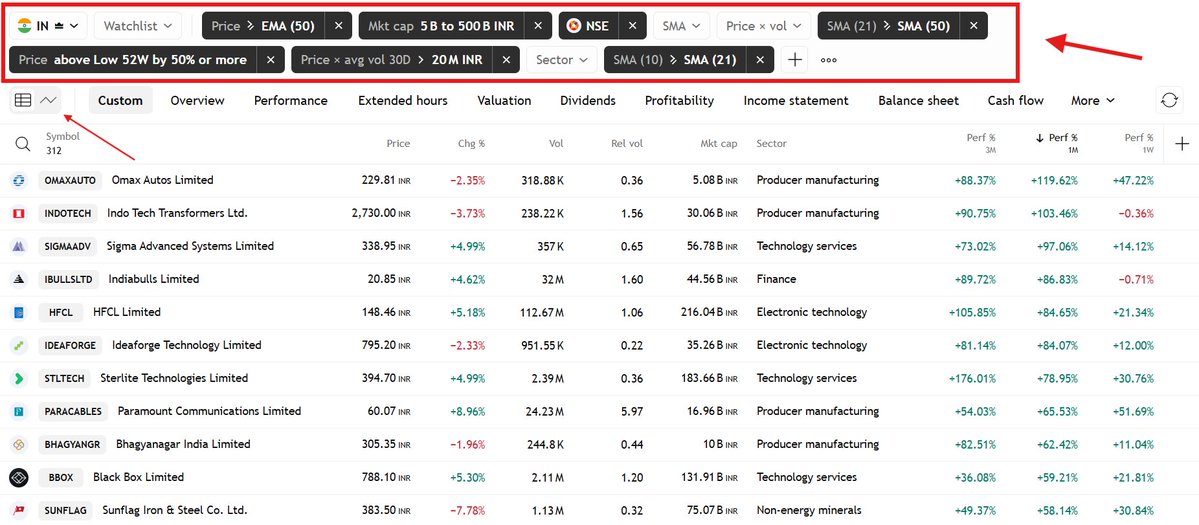
Task: Click Indiabulls Limited company name
Action: (154, 279)
